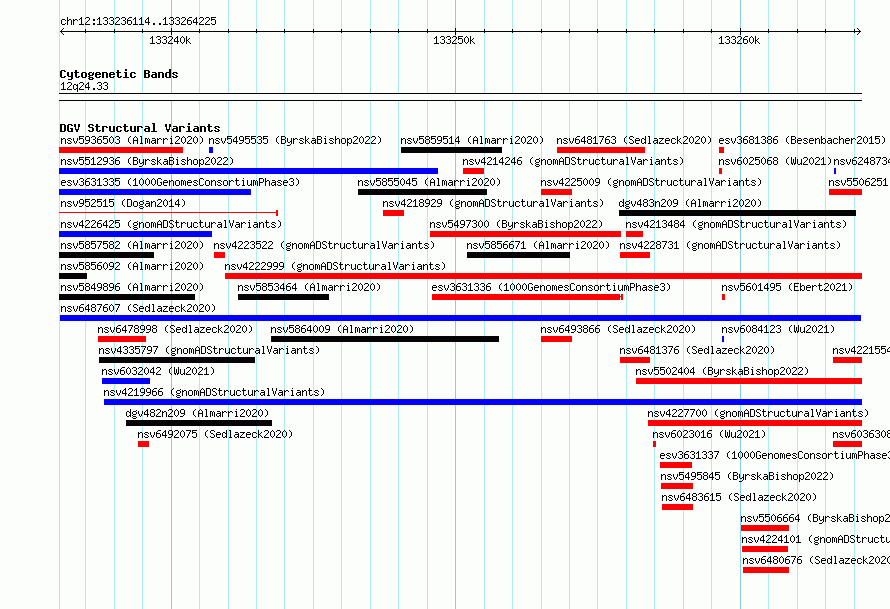Open nsv6032042 (Wu2021) variant

(x=158, y=371)
